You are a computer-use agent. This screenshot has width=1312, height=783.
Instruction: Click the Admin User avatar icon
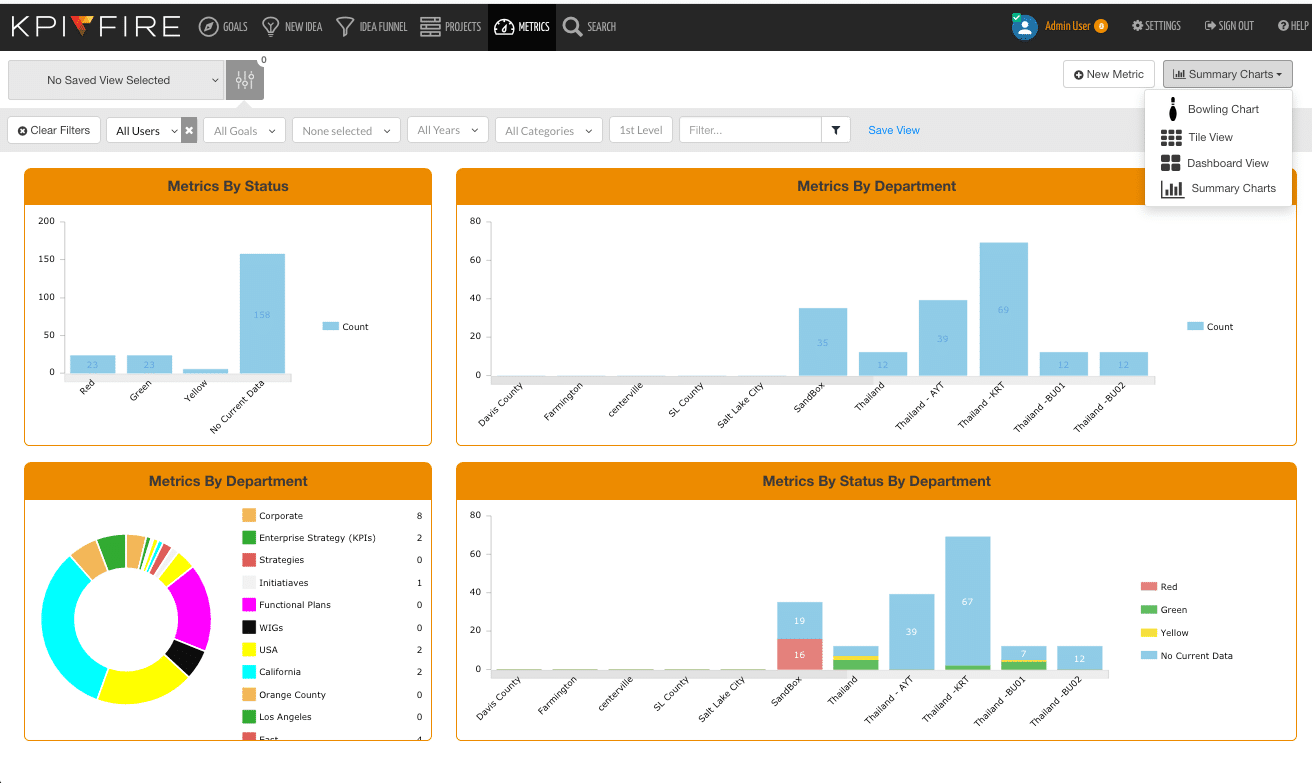(x=1024, y=26)
